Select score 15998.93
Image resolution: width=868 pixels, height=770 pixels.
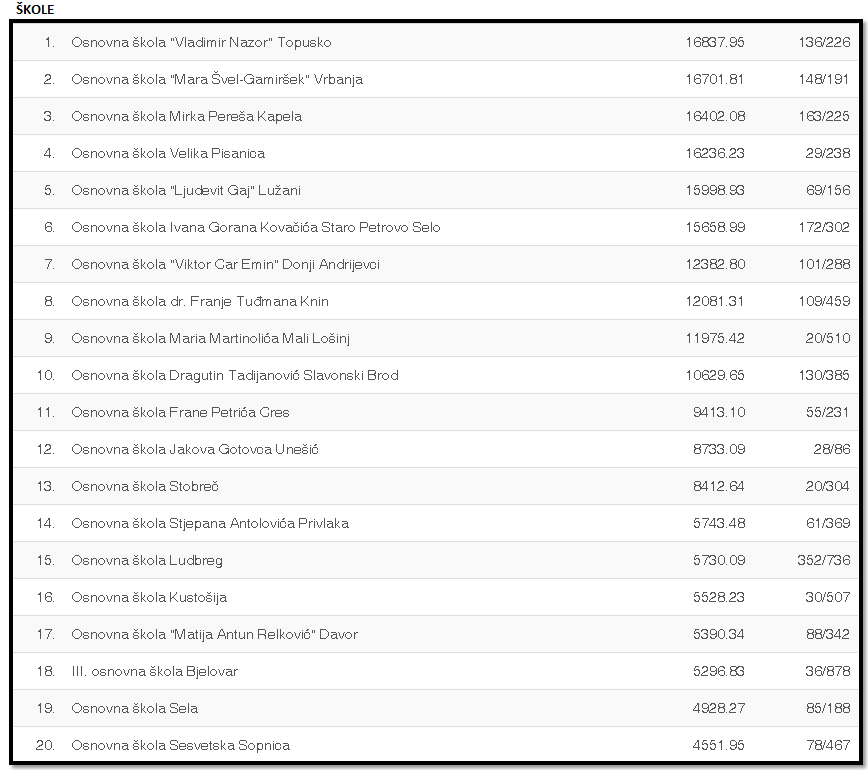tap(715, 190)
